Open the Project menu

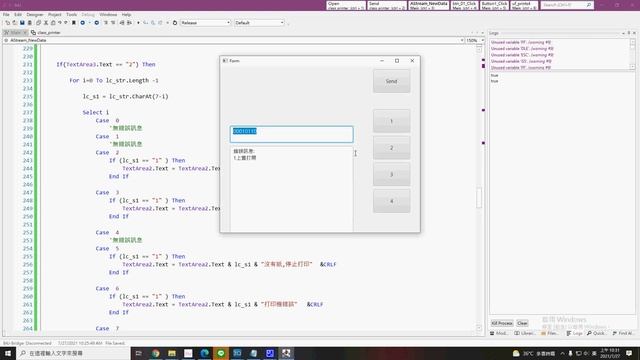[55, 15]
